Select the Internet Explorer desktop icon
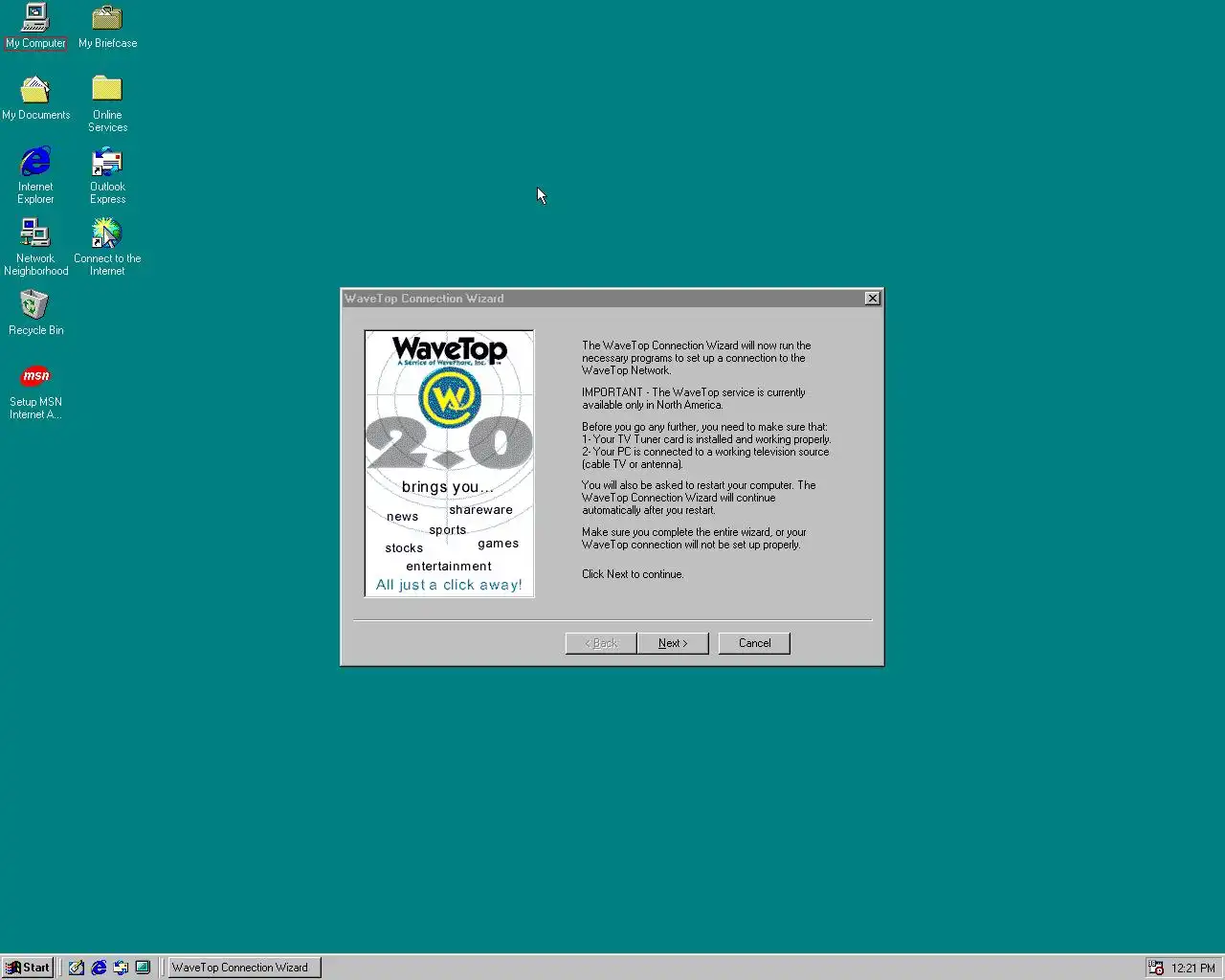Screen dimensions: 1225x980 click(x=35, y=175)
